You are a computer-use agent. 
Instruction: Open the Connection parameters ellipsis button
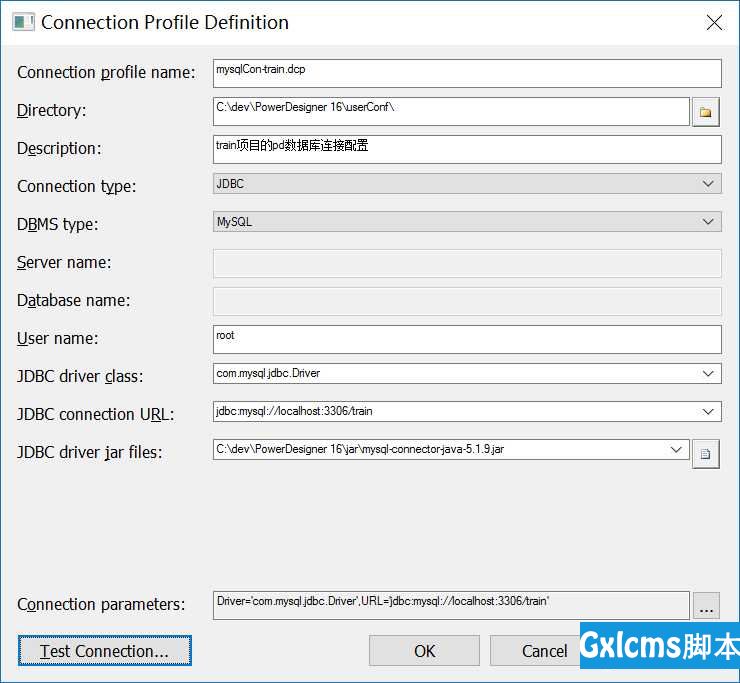706,605
